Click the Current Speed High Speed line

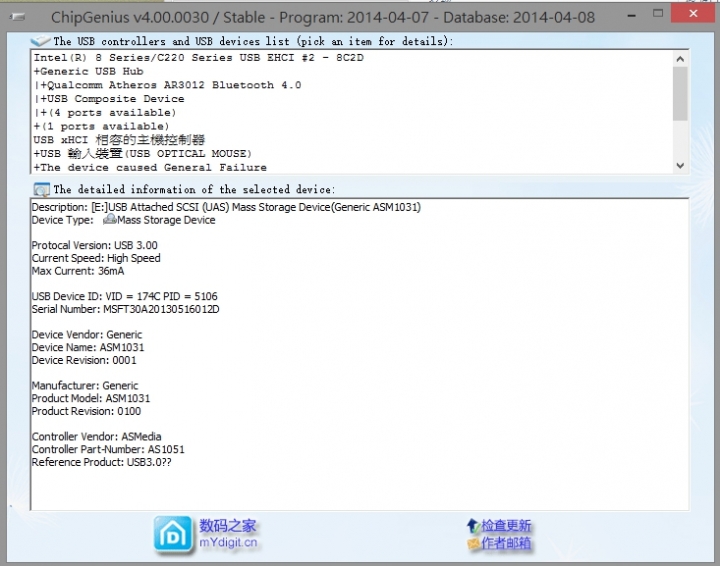(96, 258)
